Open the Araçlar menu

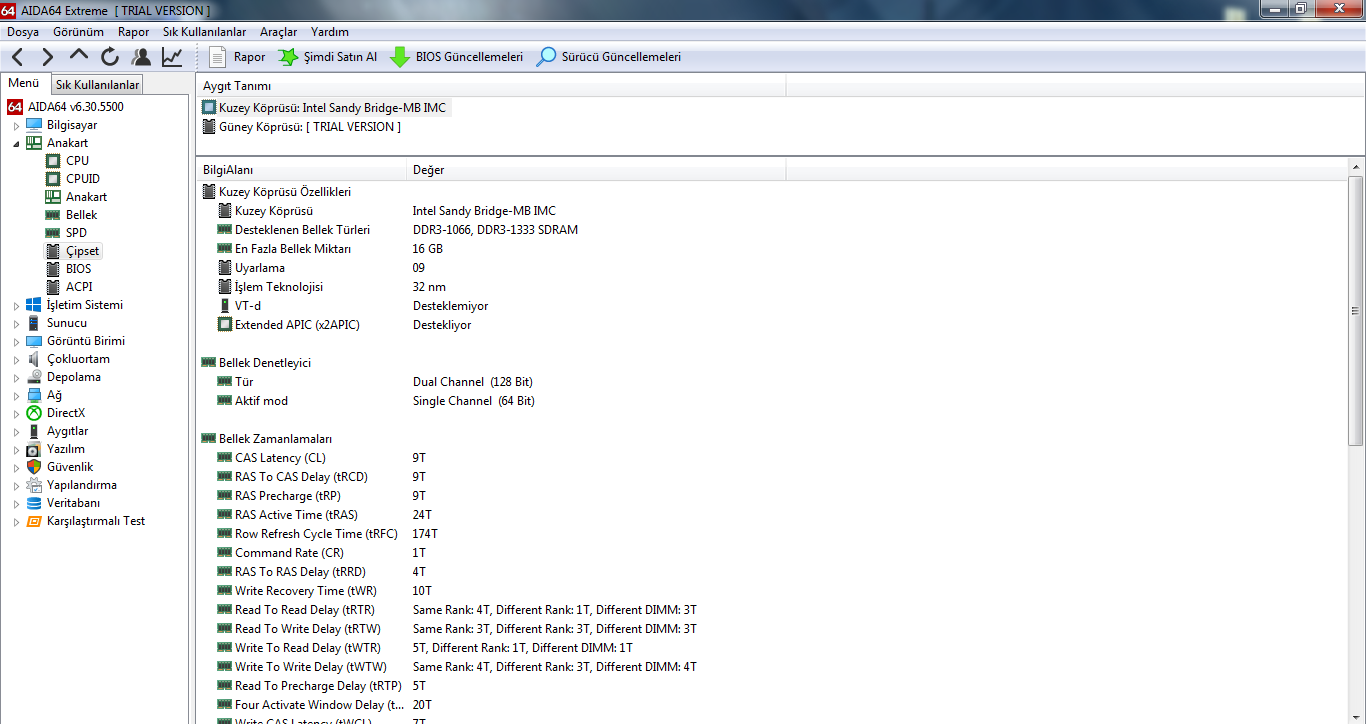point(278,32)
